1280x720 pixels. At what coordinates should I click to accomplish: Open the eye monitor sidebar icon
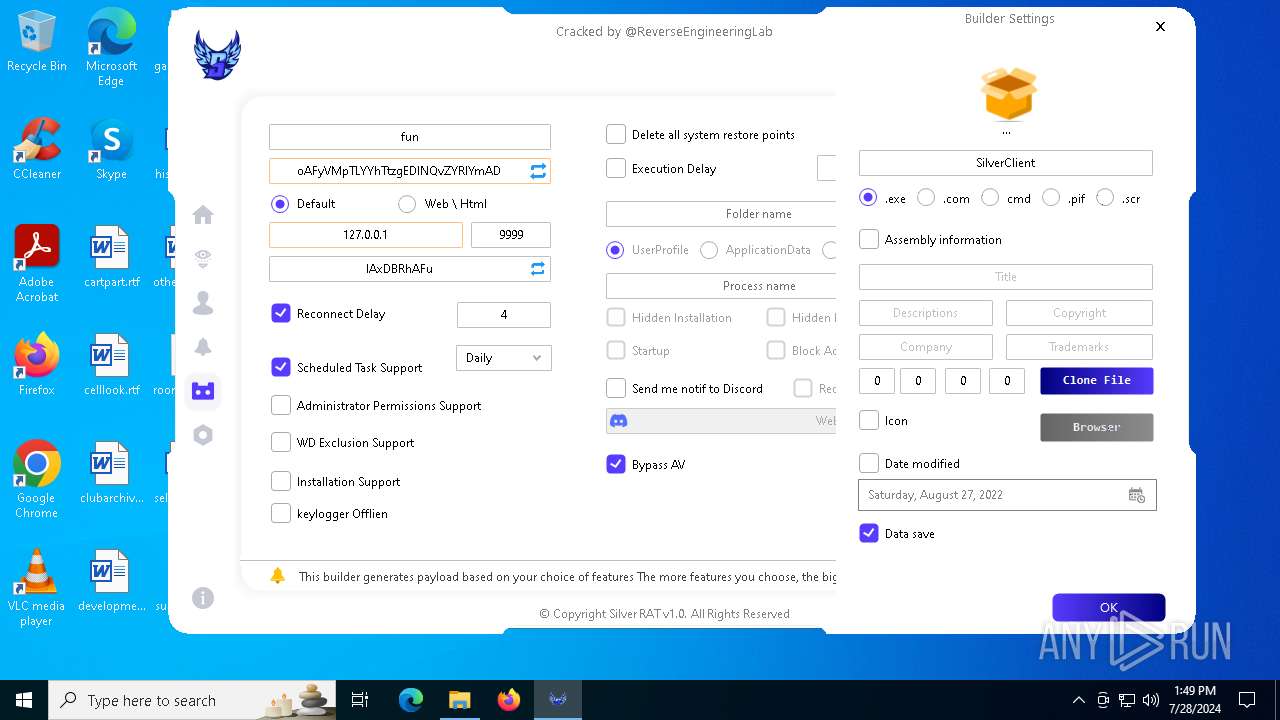coord(203,259)
